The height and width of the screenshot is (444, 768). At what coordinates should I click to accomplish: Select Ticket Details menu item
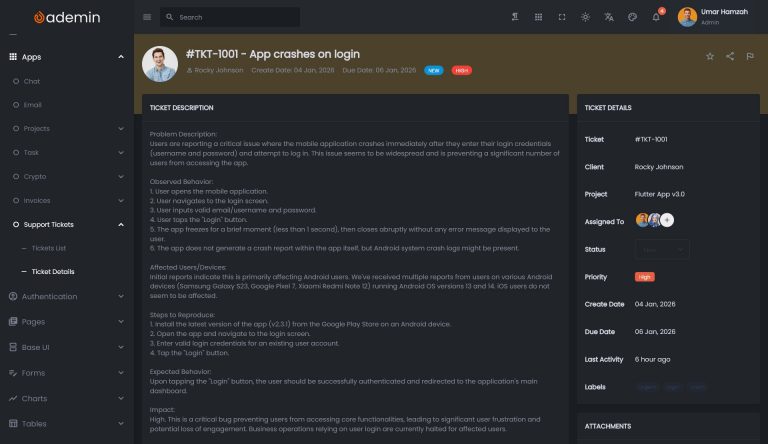pyautogui.click(x=53, y=271)
